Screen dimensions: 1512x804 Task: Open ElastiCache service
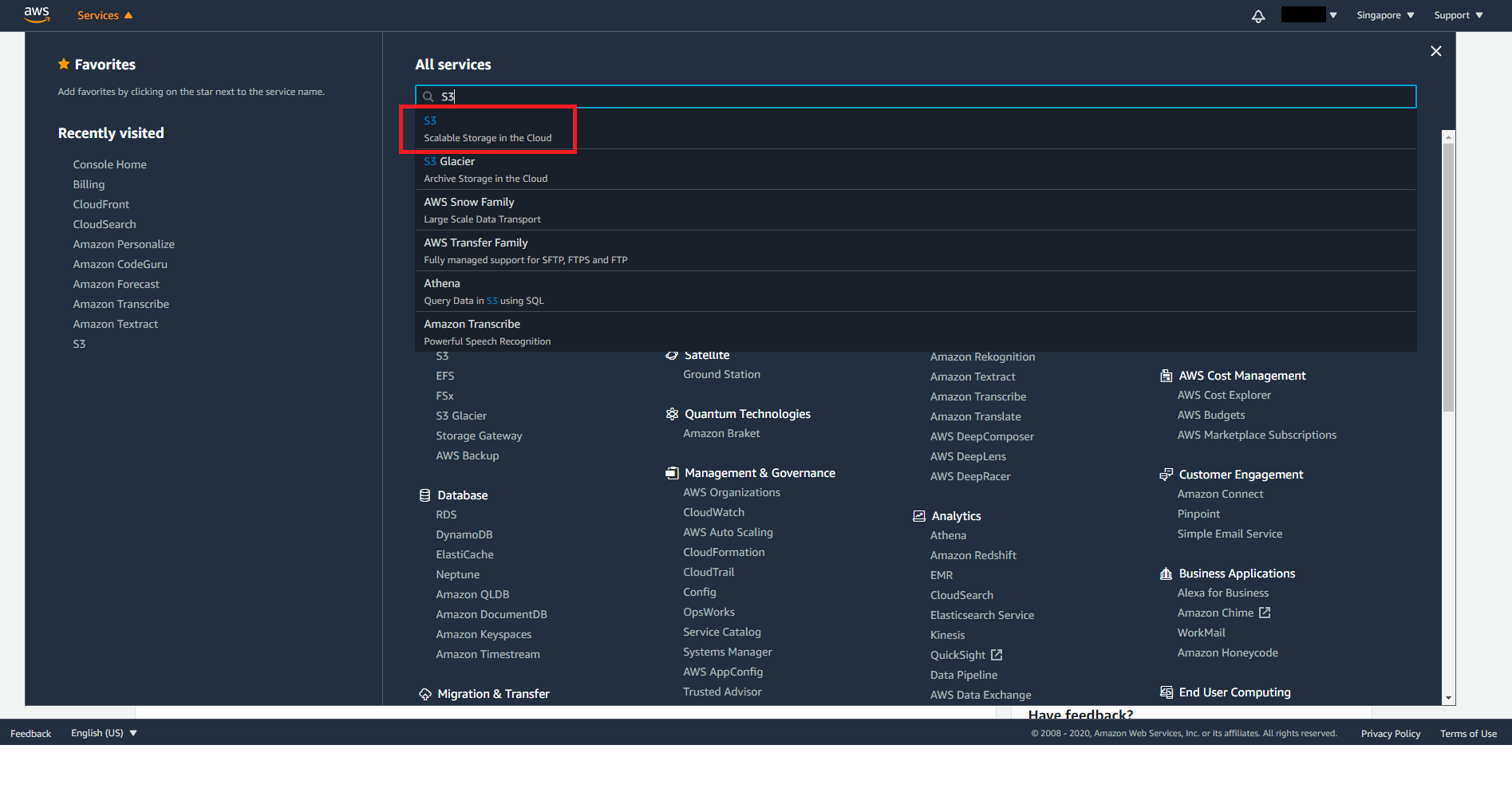pyautogui.click(x=464, y=554)
